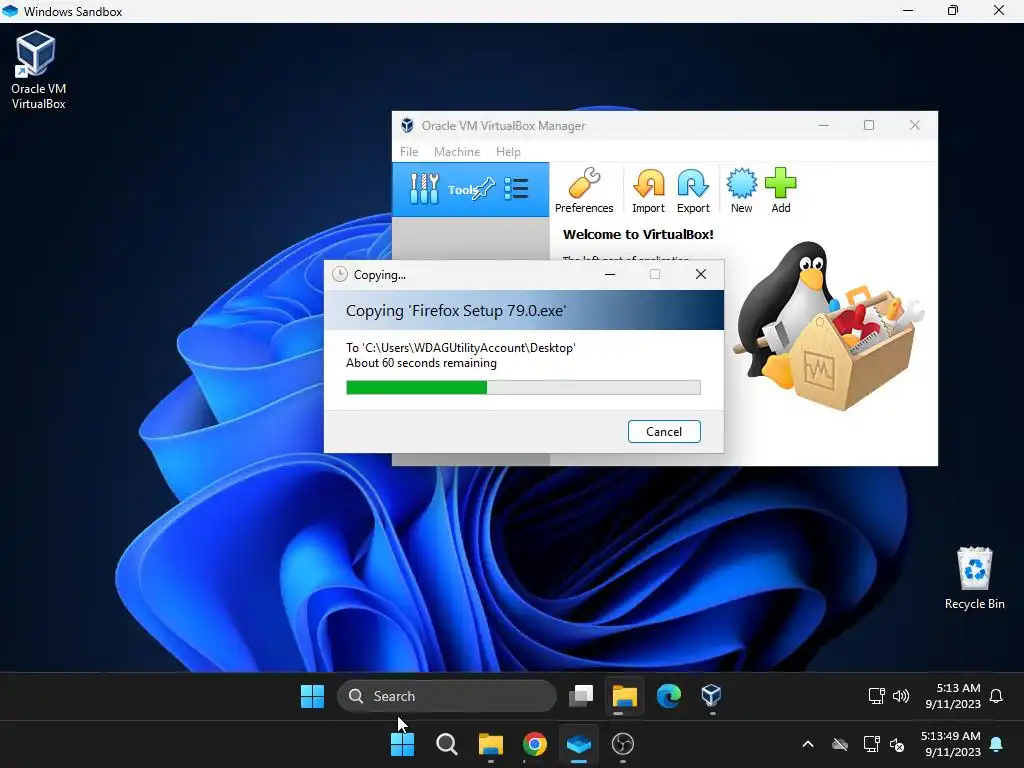
Task: Click Copying 'Firefox Setup 79.0.exe' header text
Action: tap(456, 311)
